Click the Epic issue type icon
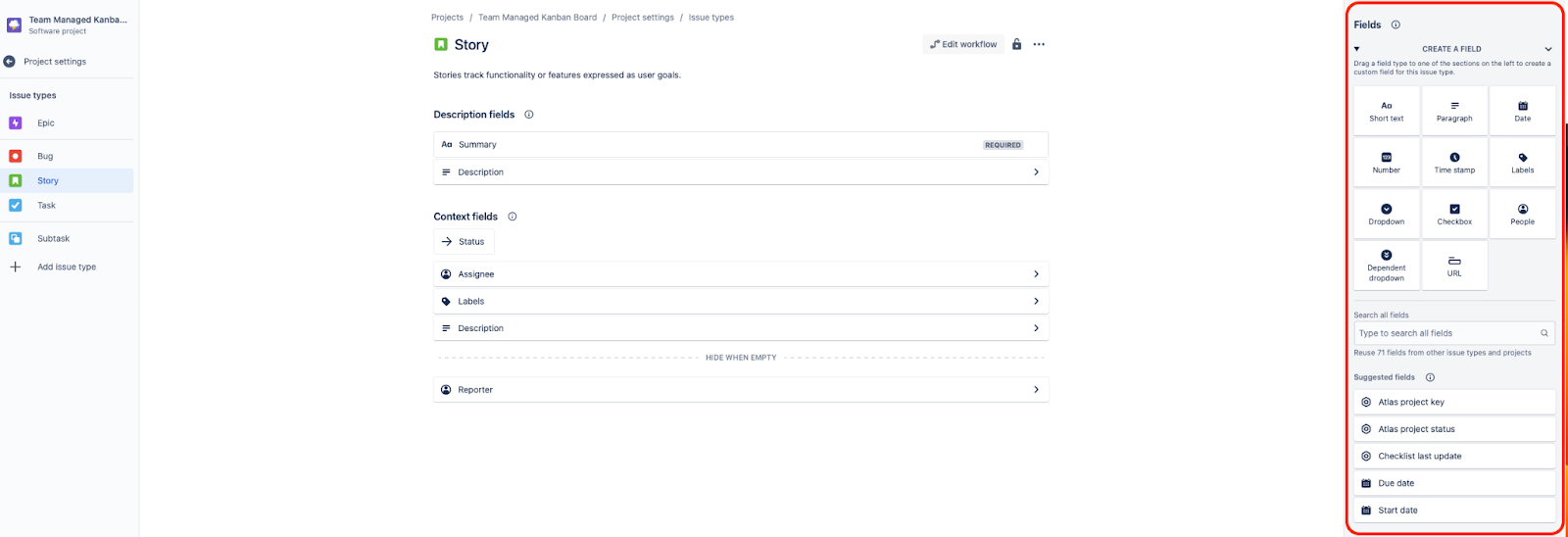 [16, 123]
